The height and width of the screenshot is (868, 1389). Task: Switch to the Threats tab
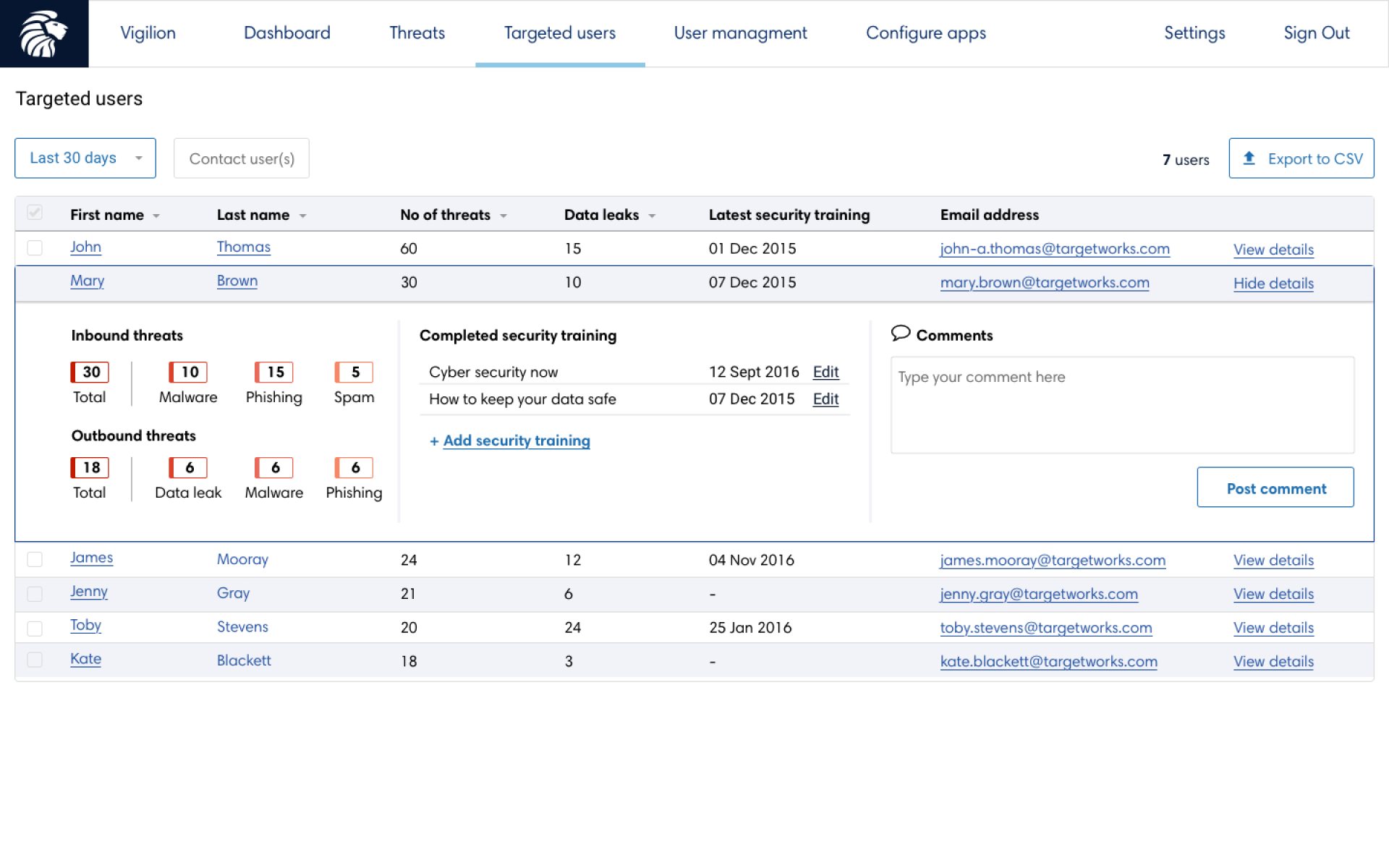[417, 33]
